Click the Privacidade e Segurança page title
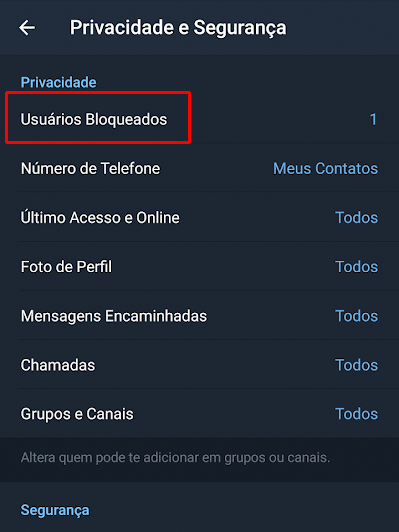 point(178,28)
